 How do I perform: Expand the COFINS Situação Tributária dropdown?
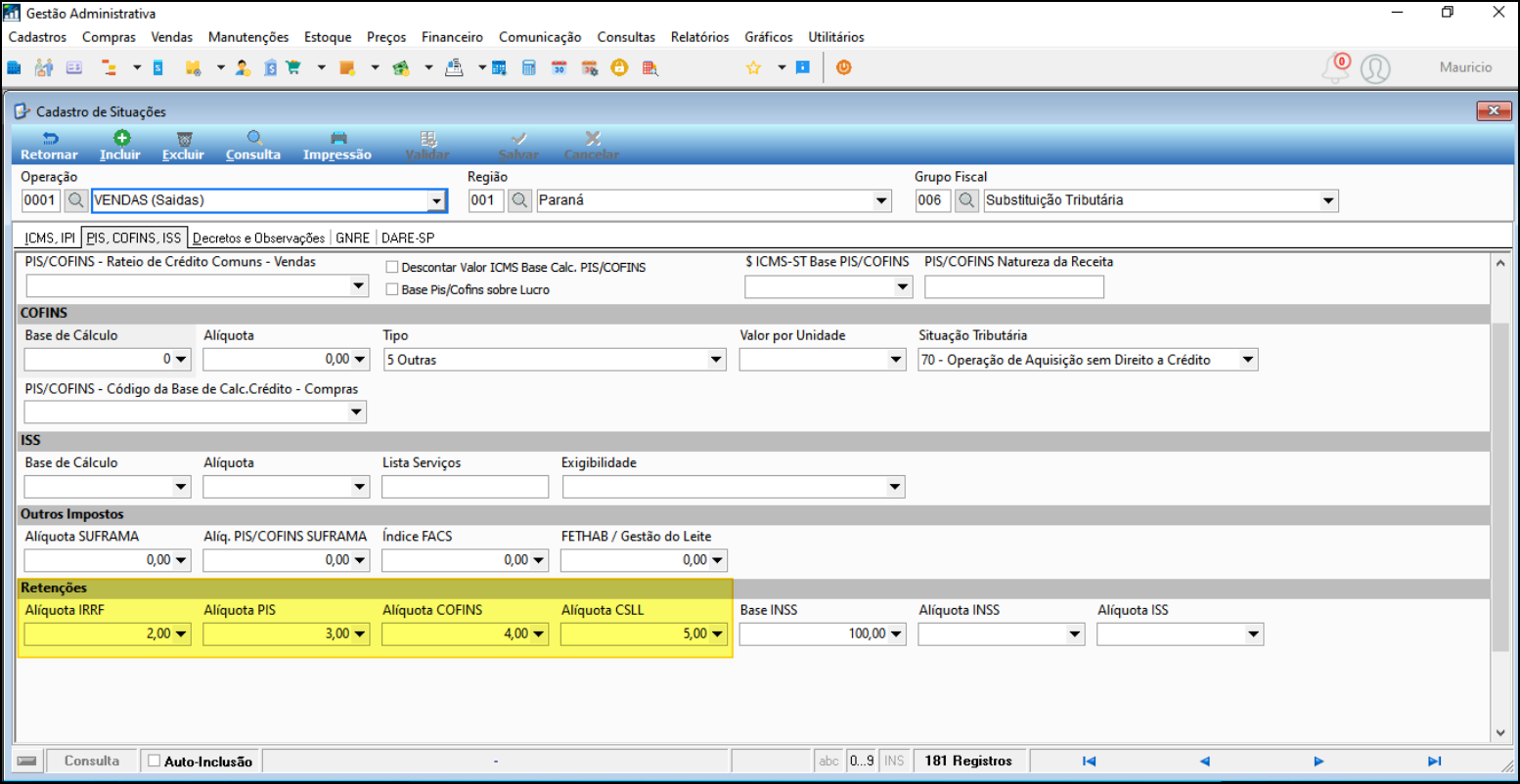[x=1247, y=360]
